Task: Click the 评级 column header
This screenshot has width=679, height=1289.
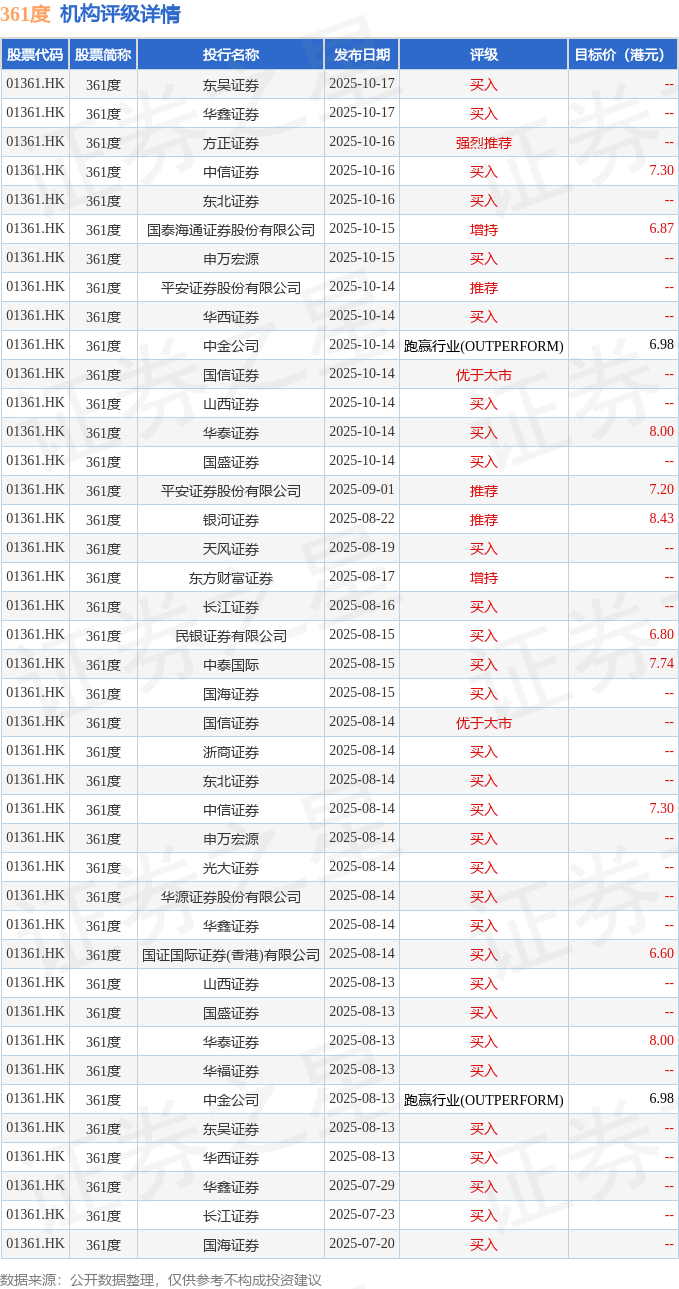Action: coord(484,55)
